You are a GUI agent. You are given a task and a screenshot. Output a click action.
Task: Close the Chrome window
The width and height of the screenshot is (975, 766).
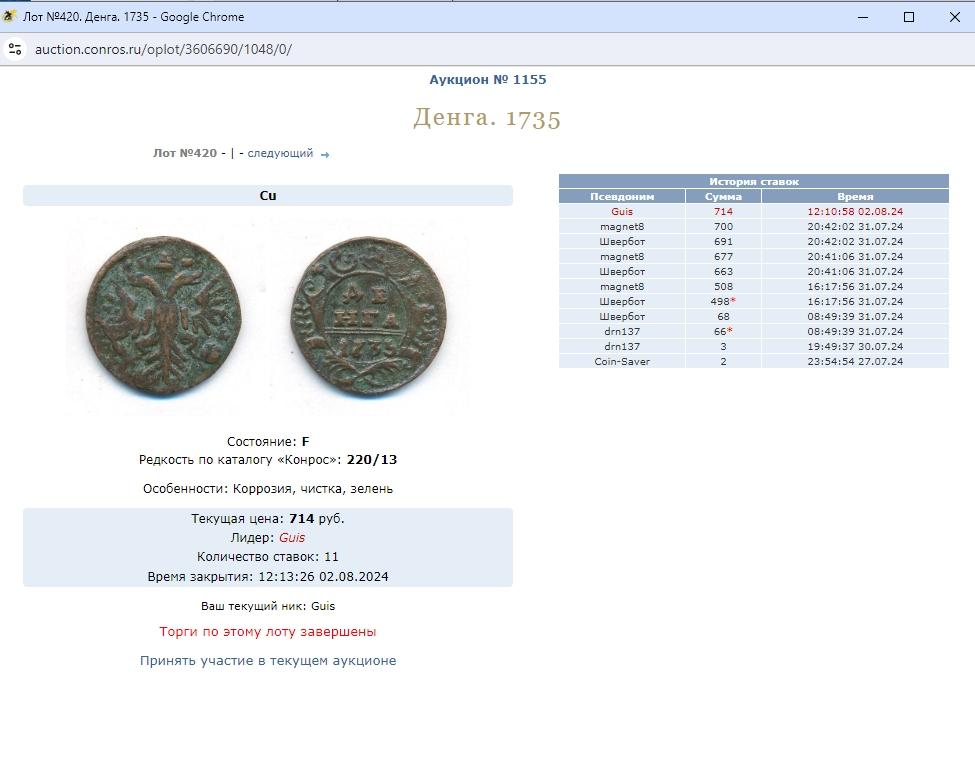(954, 17)
